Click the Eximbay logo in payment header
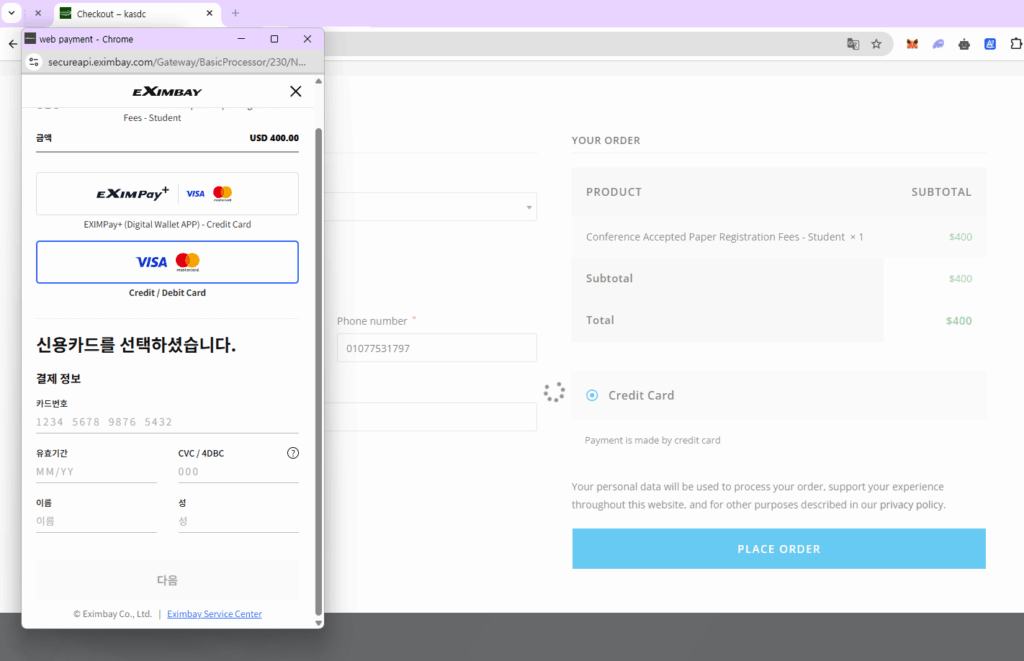The height and width of the screenshot is (661, 1024). 167,91
